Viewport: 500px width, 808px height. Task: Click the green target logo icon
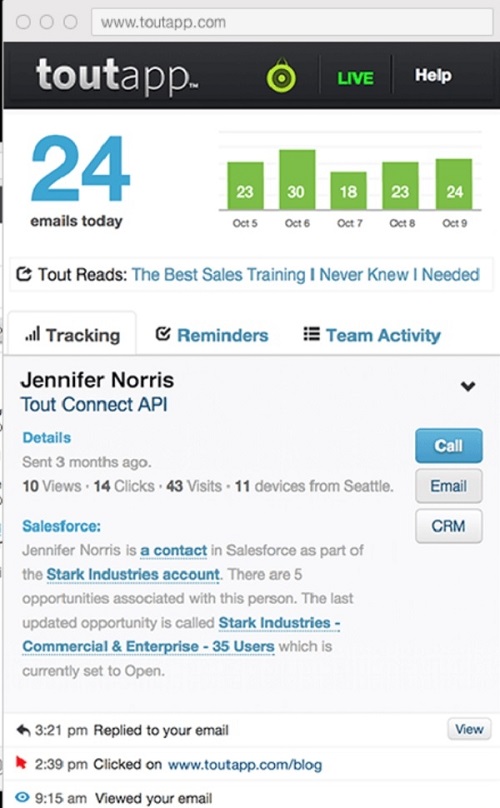[x=281, y=76]
